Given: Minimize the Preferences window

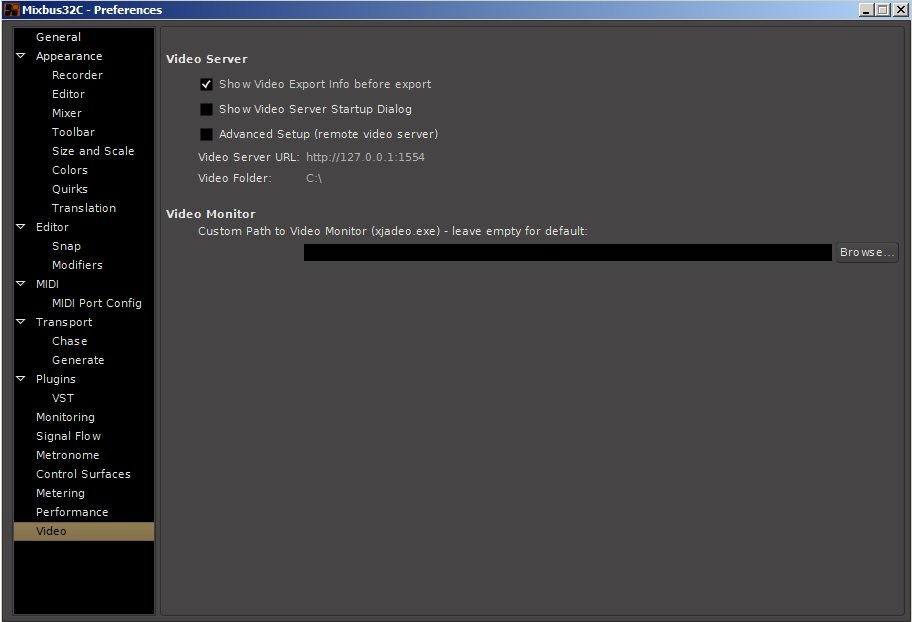Looking at the screenshot, I should pos(866,10).
